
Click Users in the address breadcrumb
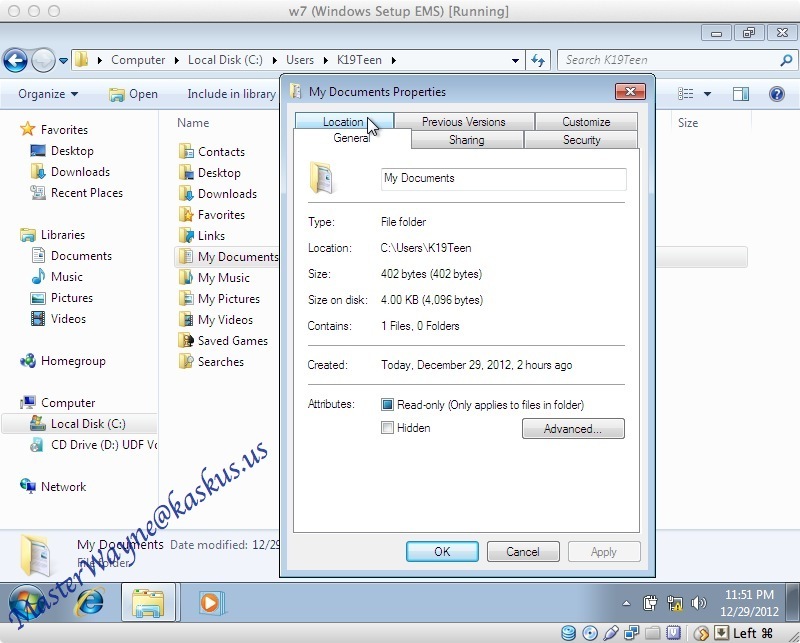click(299, 60)
